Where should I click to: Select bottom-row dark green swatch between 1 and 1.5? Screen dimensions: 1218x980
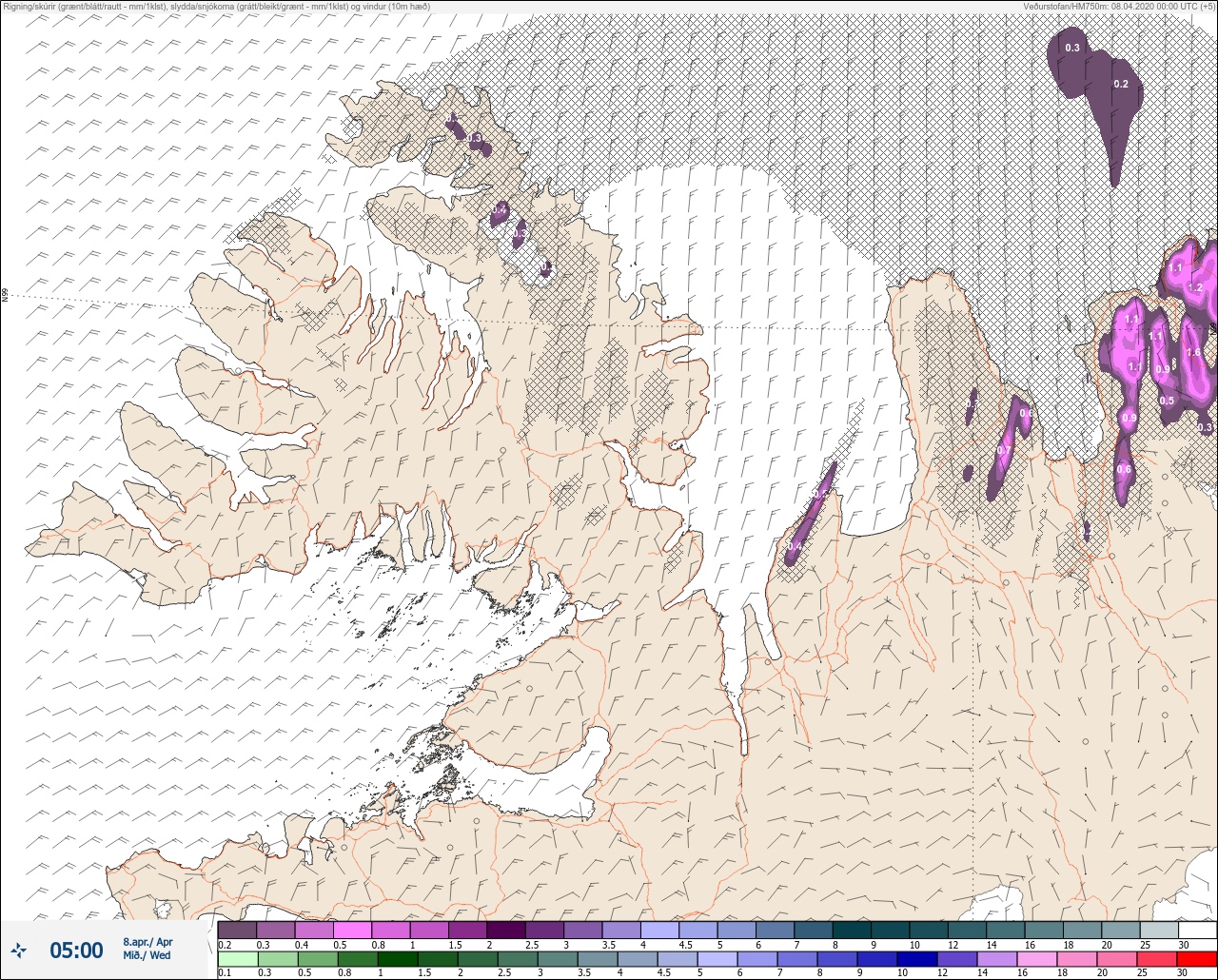(397, 958)
